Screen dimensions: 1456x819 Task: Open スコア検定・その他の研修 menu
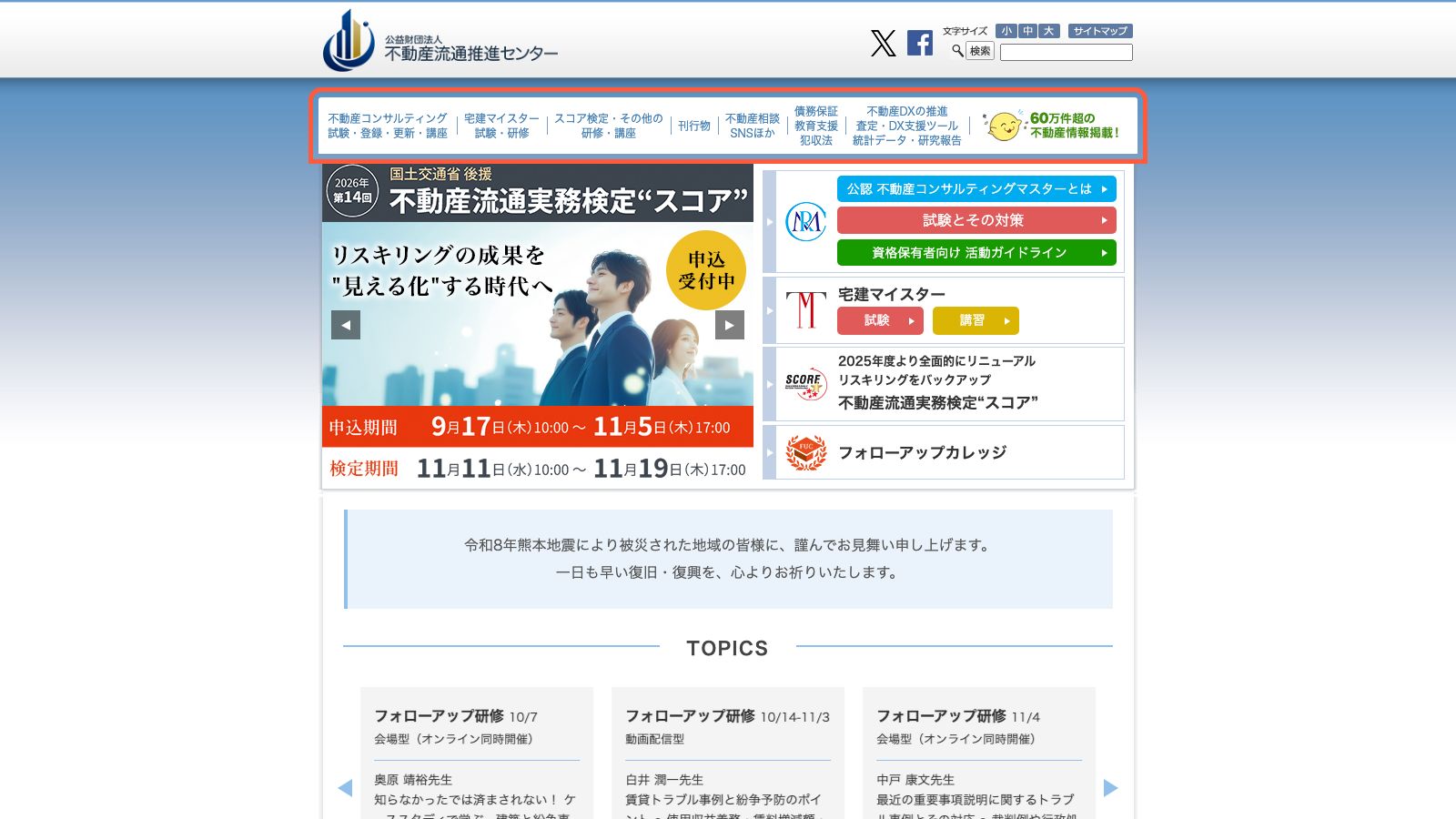click(x=609, y=126)
